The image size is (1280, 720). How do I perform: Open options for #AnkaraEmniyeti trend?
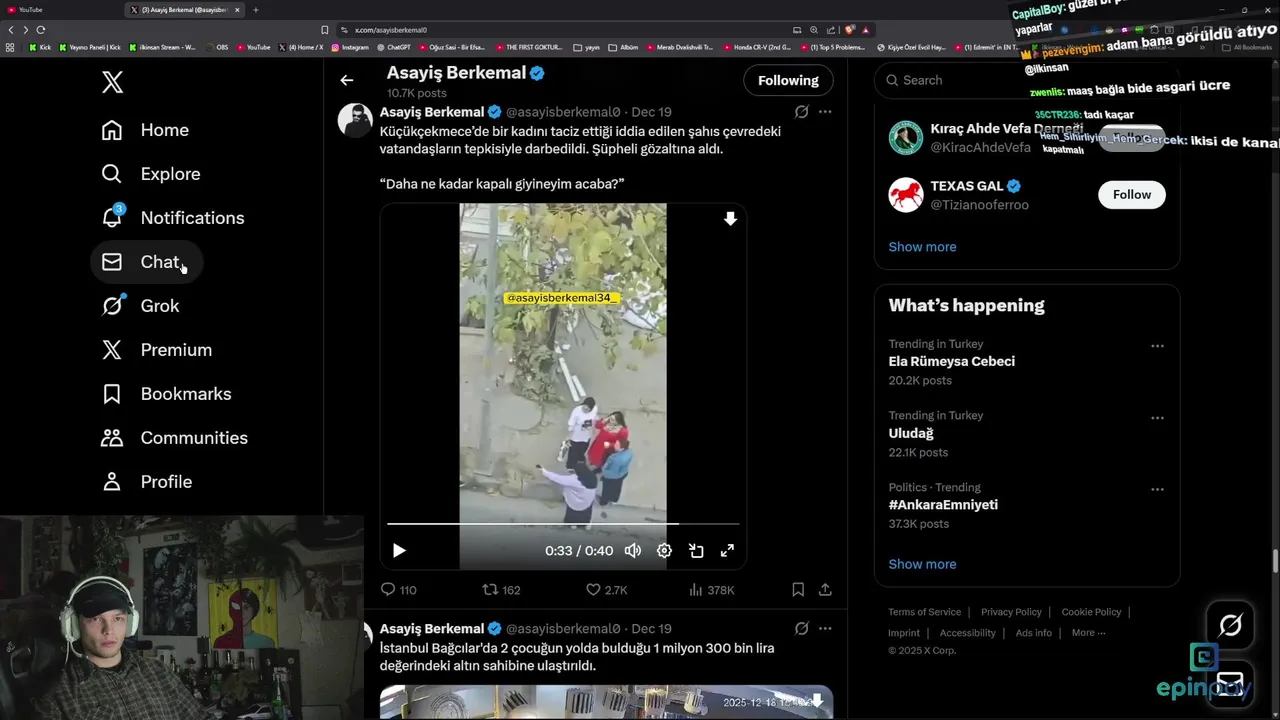(x=1157, y=490)
